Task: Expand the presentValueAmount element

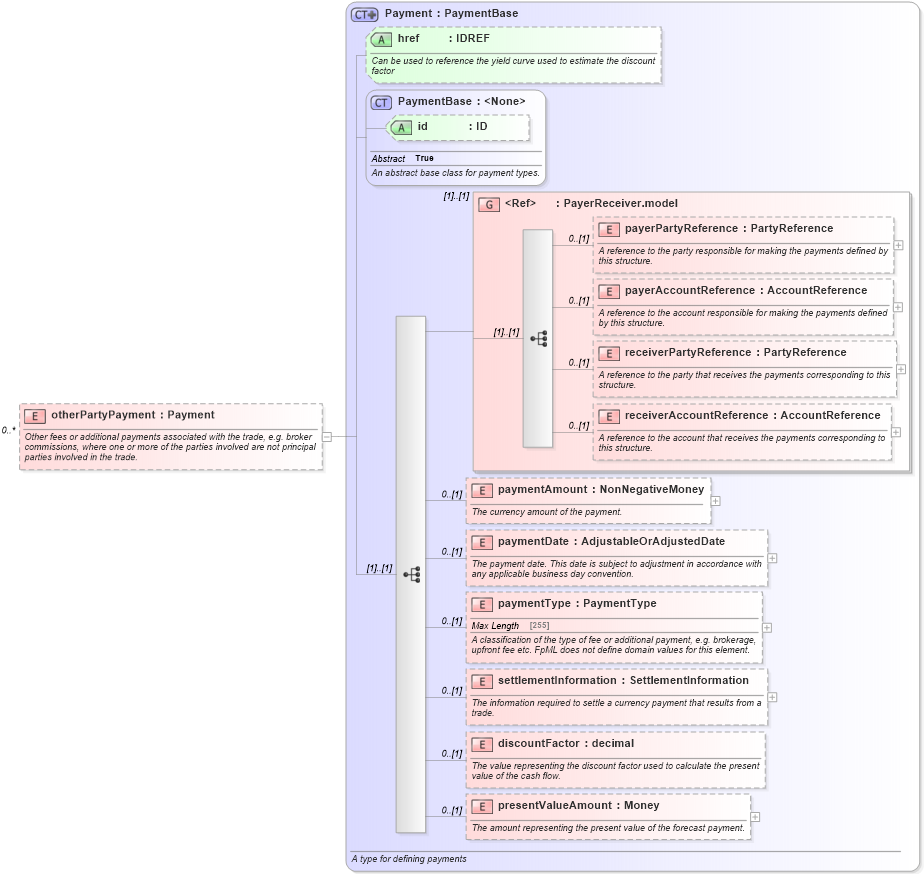Action: tap(755, 817)
